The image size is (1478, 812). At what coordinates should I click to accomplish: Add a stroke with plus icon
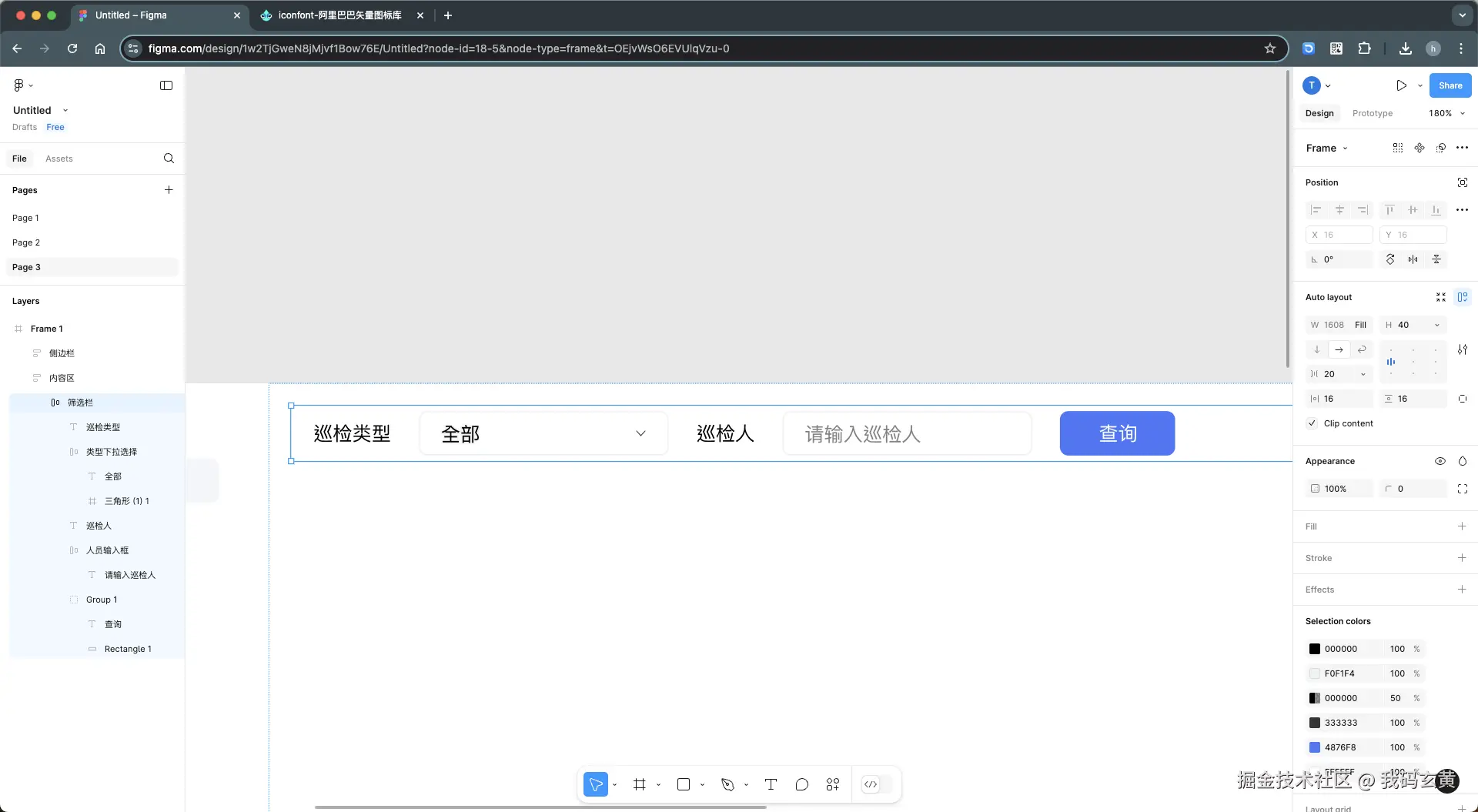1462,558
